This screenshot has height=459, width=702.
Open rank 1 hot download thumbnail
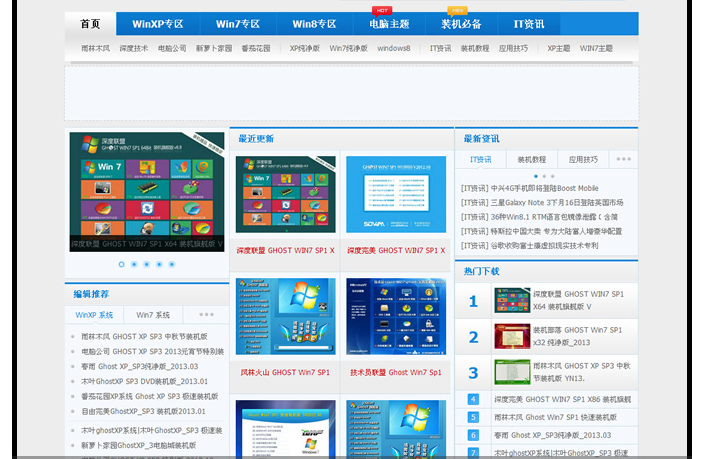click(x=511, y=301)
